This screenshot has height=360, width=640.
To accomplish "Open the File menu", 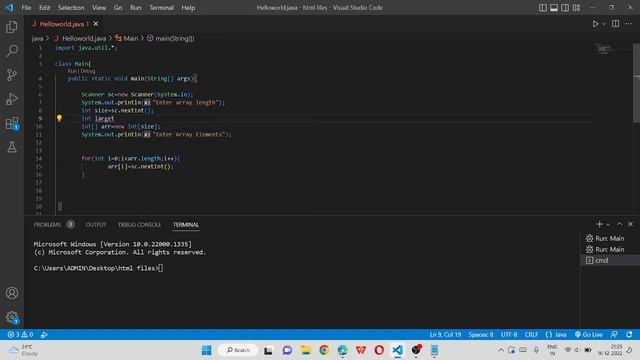I will (x=26, y=8).
